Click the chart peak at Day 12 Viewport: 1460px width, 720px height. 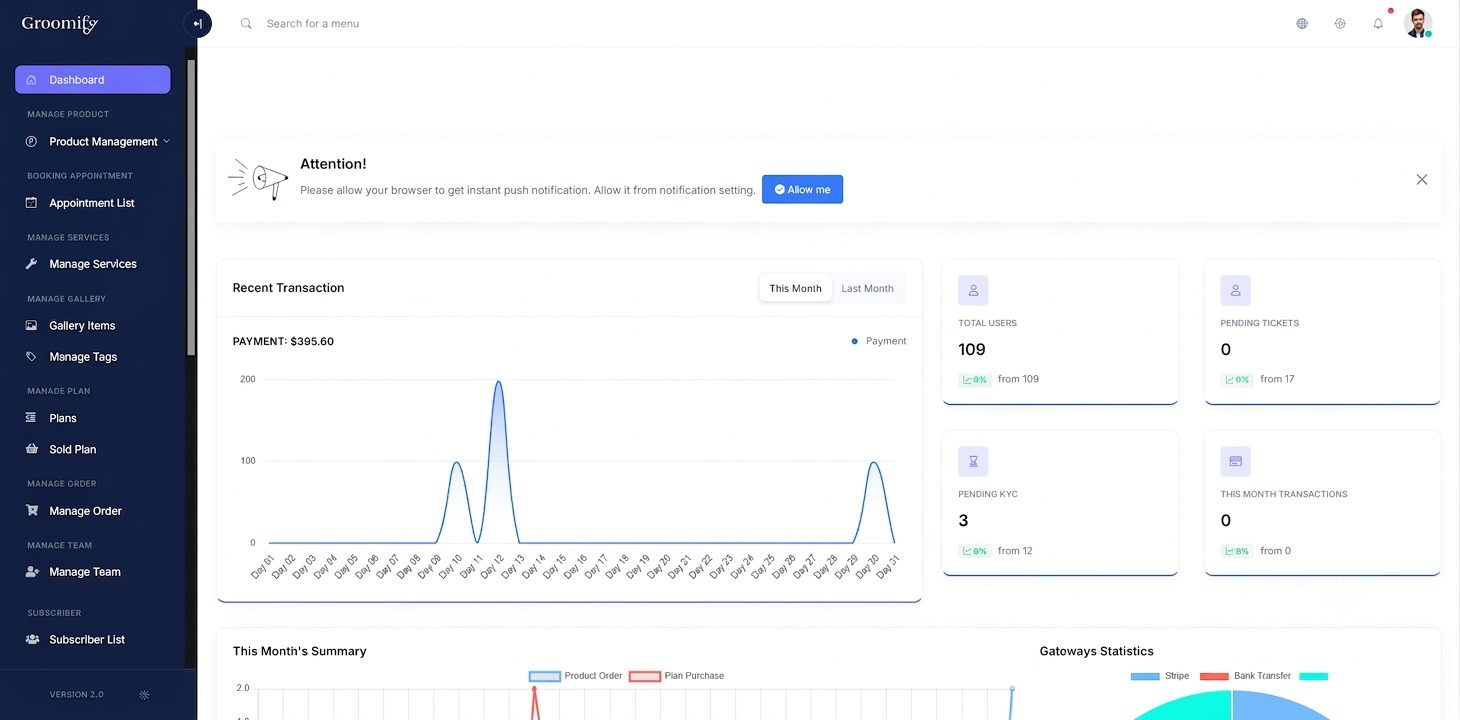498,382
